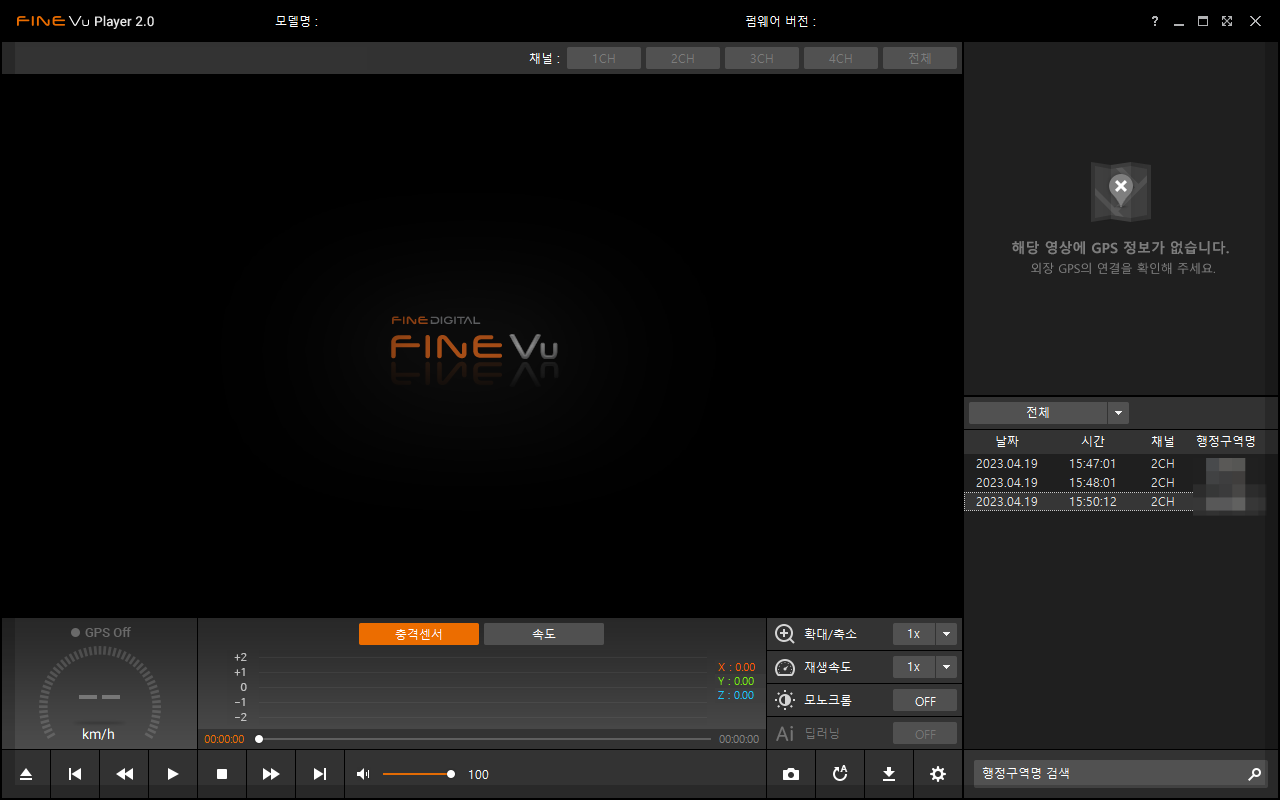Click the GPS map pin icon
1280x800 pixels.
click(1120, 192)
